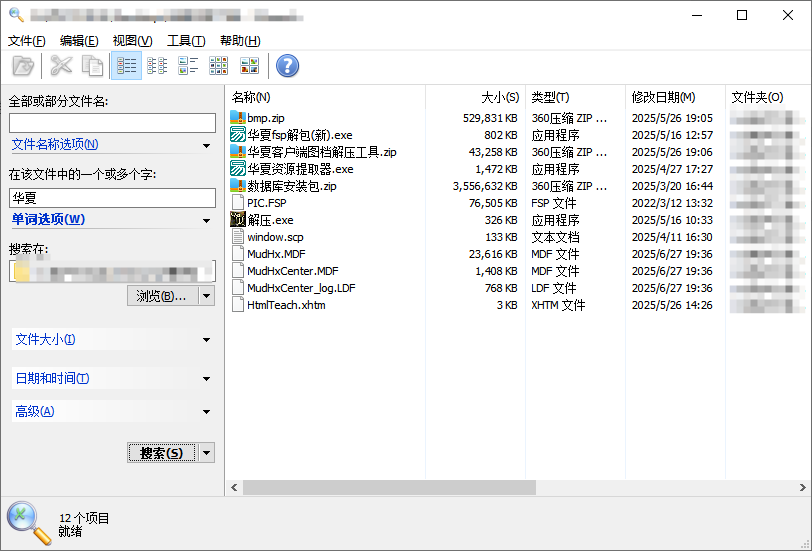This screenshot has width=812, height=551.
Task: Click the 文件名称选项(N) link
Action: point(55,144)
